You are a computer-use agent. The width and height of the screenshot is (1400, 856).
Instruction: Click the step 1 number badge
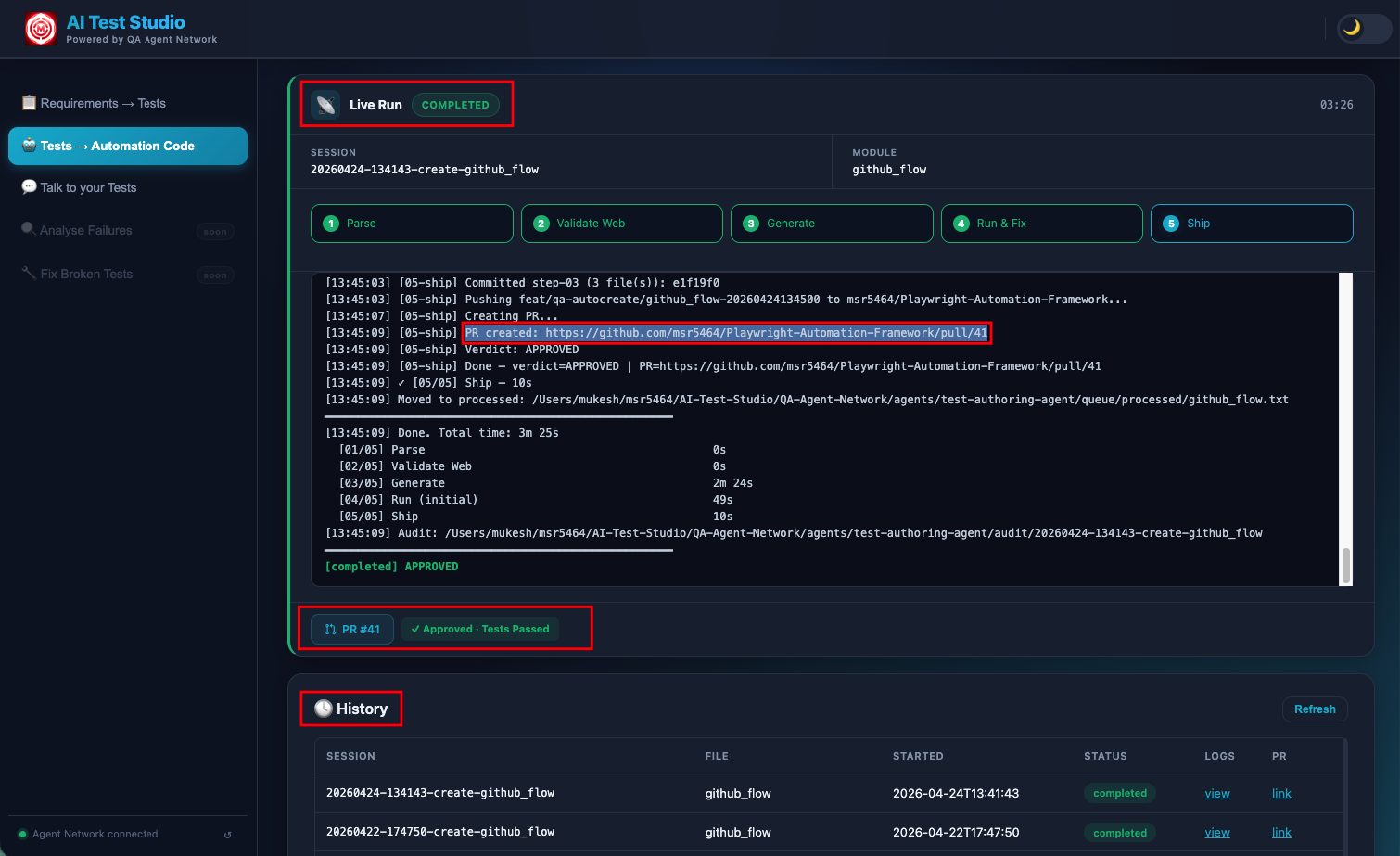click(x=331, y=224)
